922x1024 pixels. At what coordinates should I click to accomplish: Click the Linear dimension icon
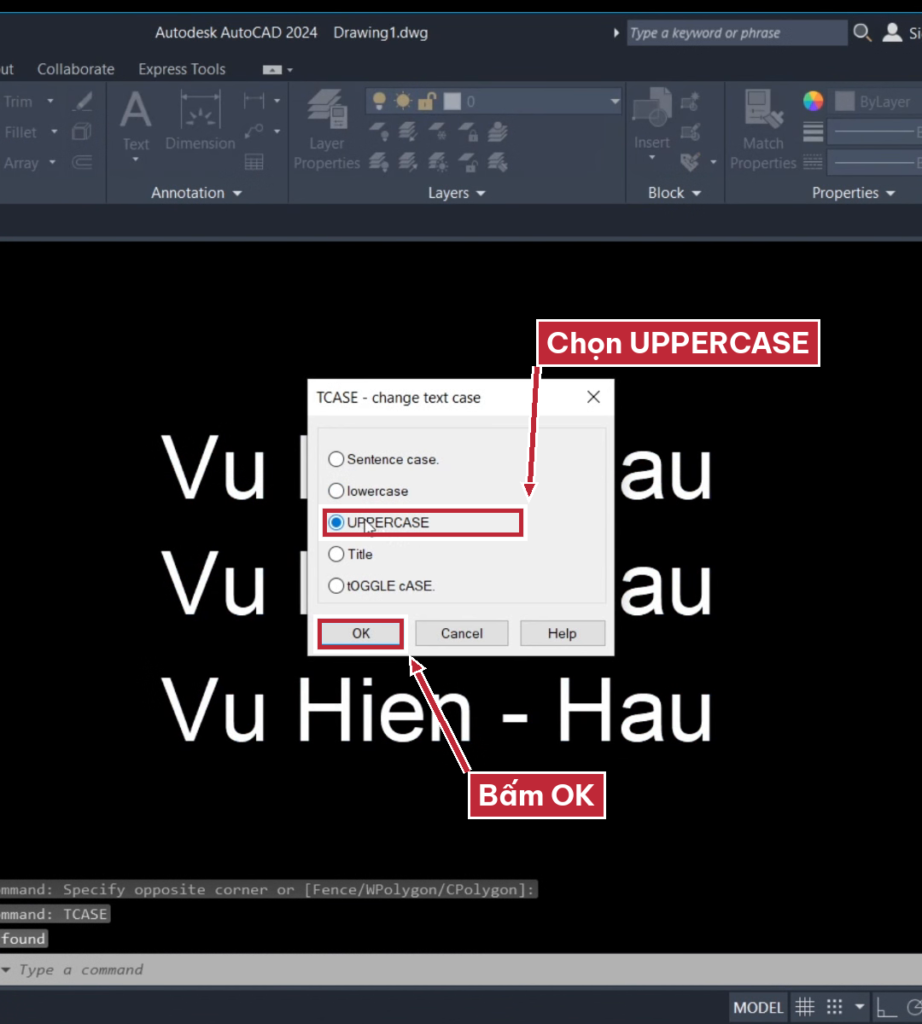[253, 101]
